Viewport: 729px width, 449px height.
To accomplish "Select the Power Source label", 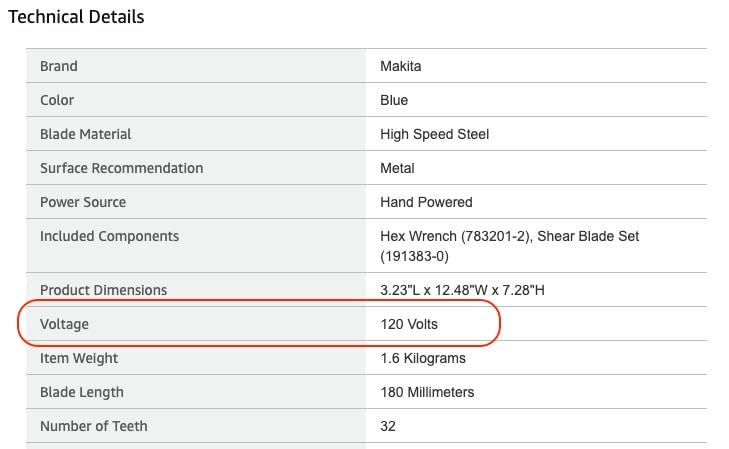I will tap(83, 202).
